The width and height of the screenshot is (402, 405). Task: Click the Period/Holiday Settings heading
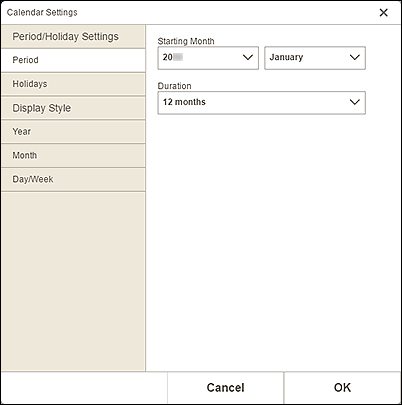(66, 36)
